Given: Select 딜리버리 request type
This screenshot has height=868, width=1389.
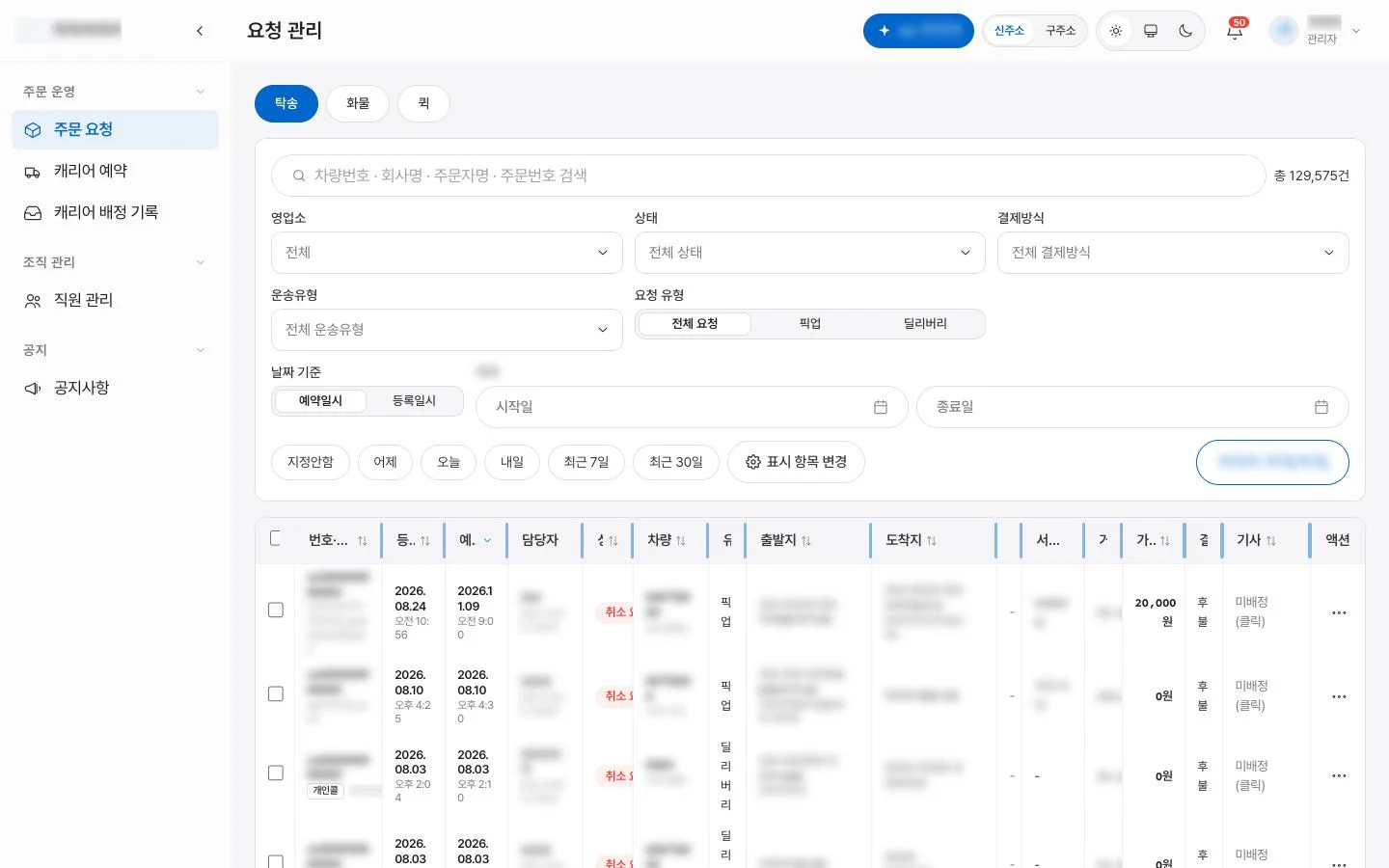Looking at the screenshot, I should pyautogui.click(x=925, y=324).
